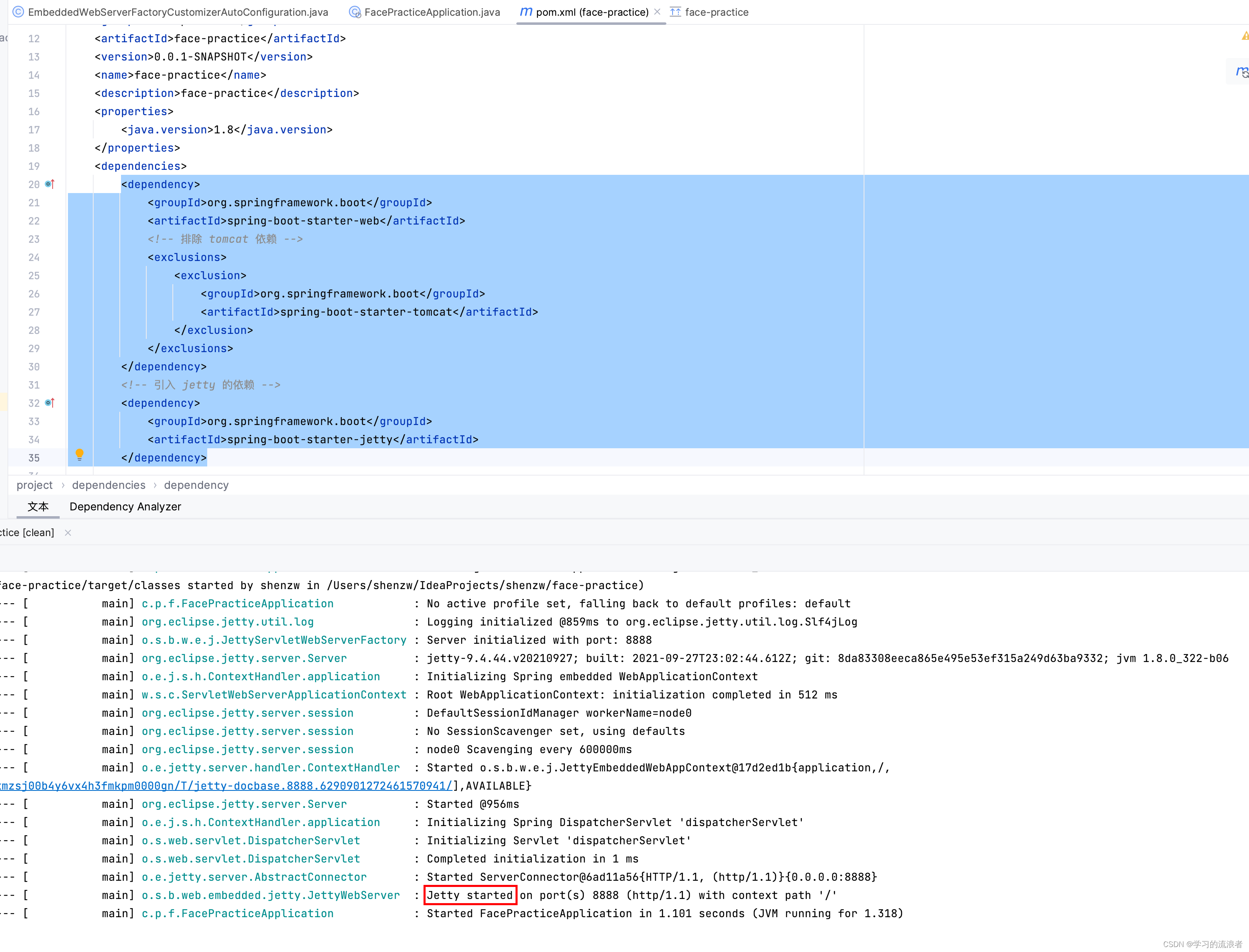Click line number 35 in the gutter
Viewport: 1249px width, 952px height.
coord(34,458)
